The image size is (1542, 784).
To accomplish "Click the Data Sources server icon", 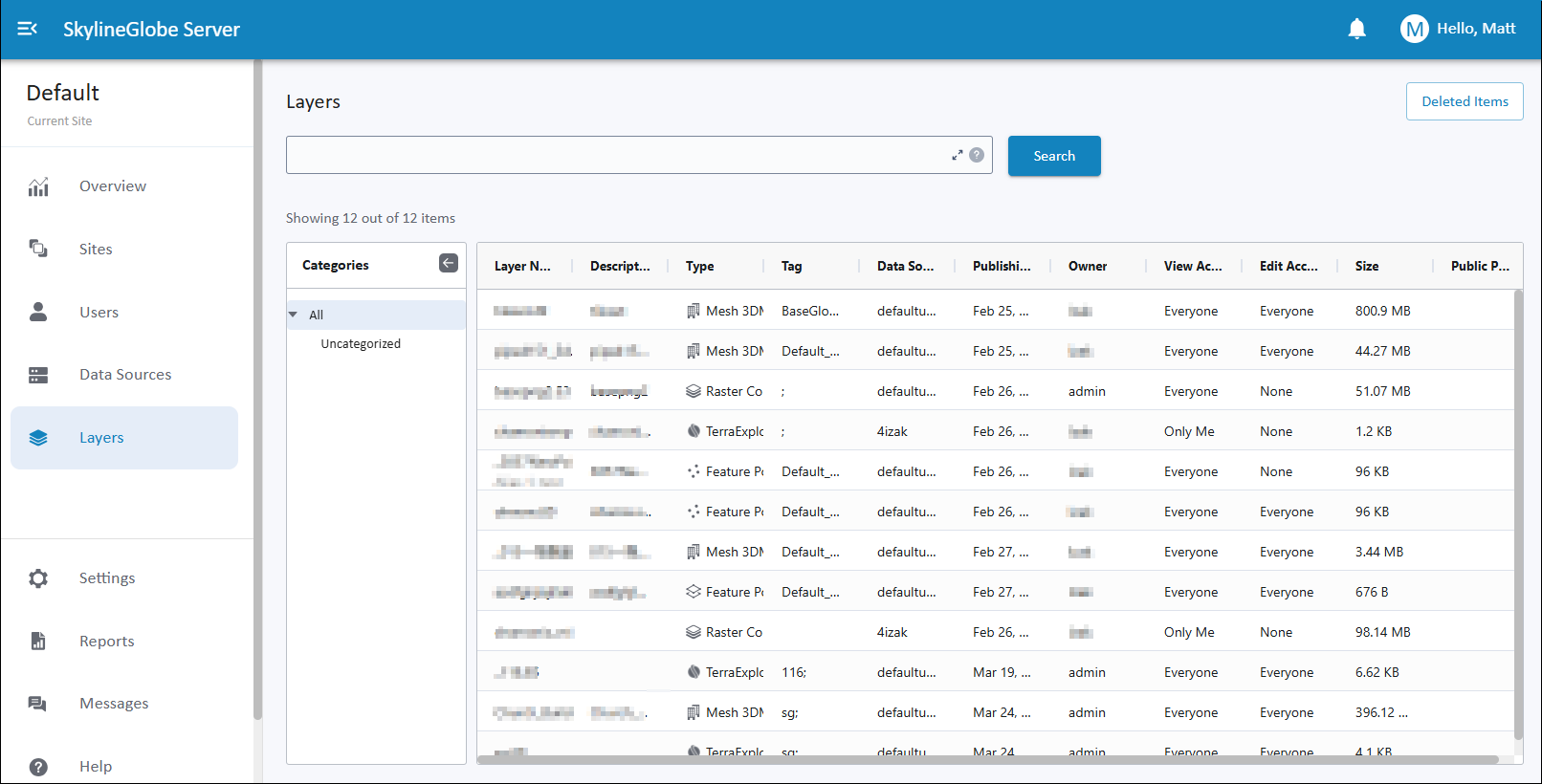I will [x=38, y=375].
